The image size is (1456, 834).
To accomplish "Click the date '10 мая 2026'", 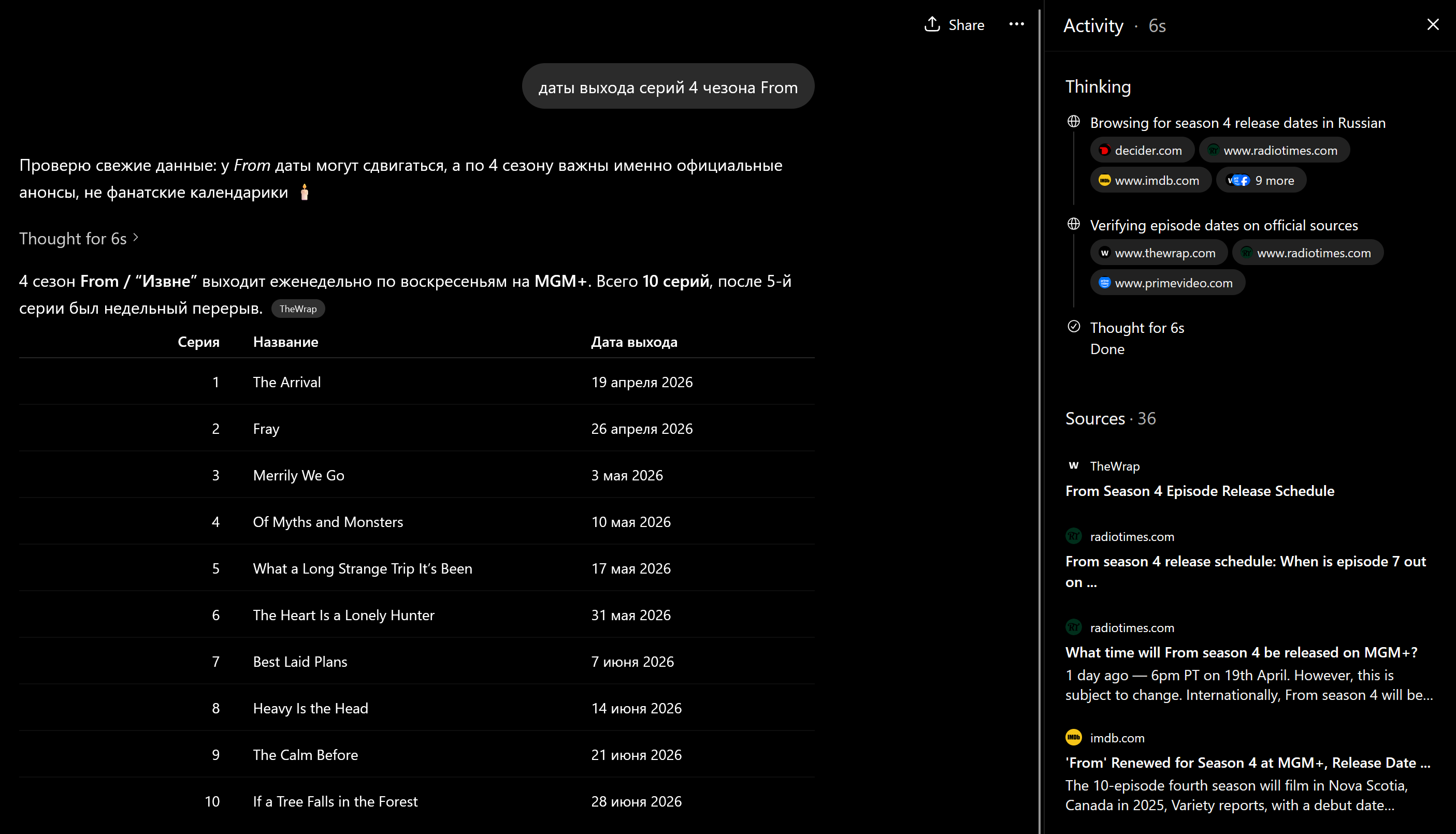I will click(x=631, y=522).
